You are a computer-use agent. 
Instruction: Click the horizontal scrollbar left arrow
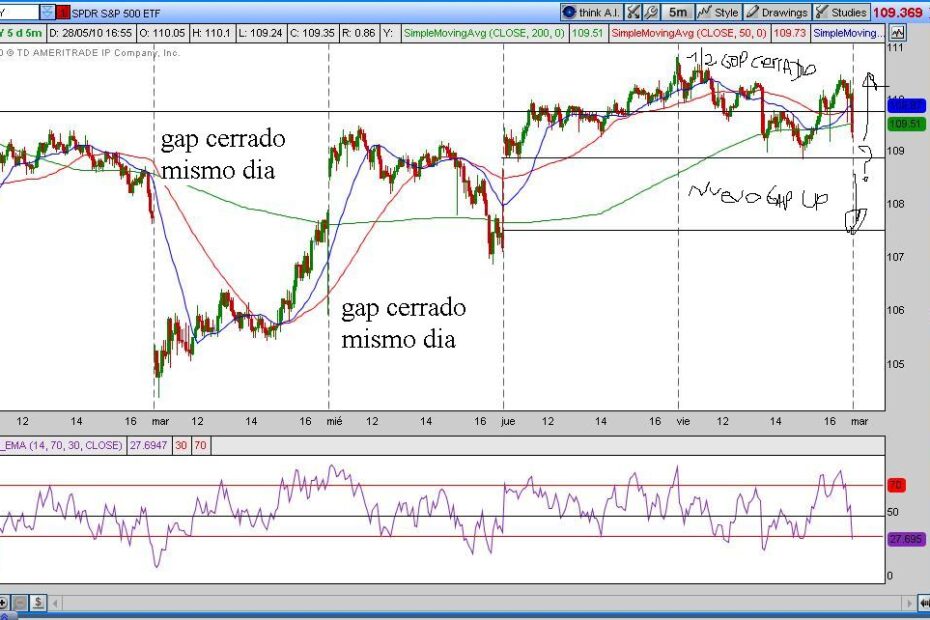tap(56, 604)
